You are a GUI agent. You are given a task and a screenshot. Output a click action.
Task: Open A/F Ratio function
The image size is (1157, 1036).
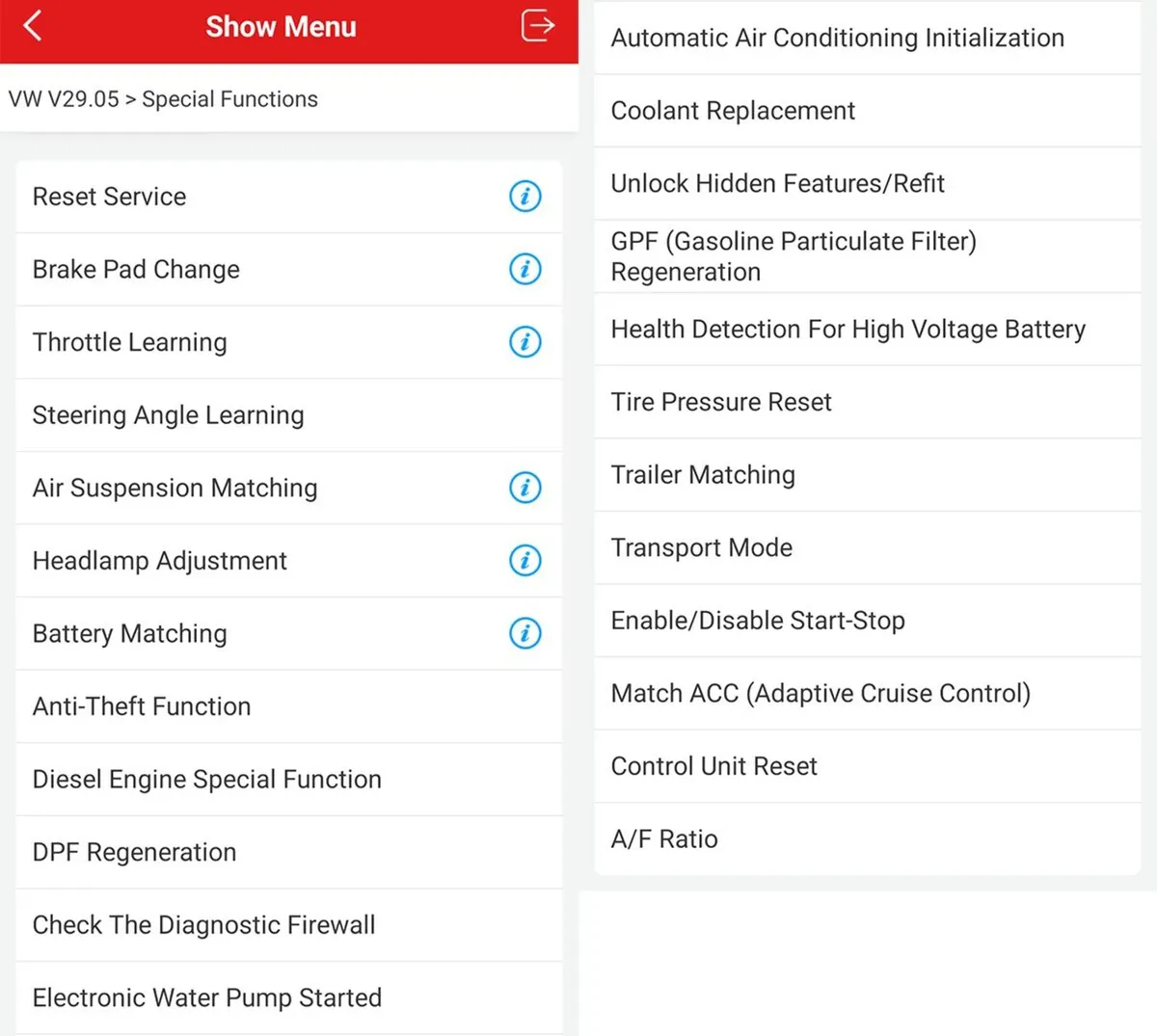click(664, 839)
